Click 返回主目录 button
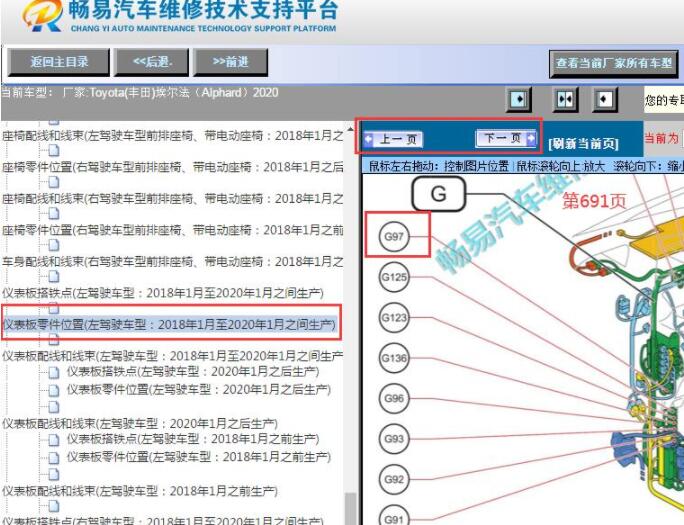The height and width of the screenshot is (525, 684). (59, 62)
